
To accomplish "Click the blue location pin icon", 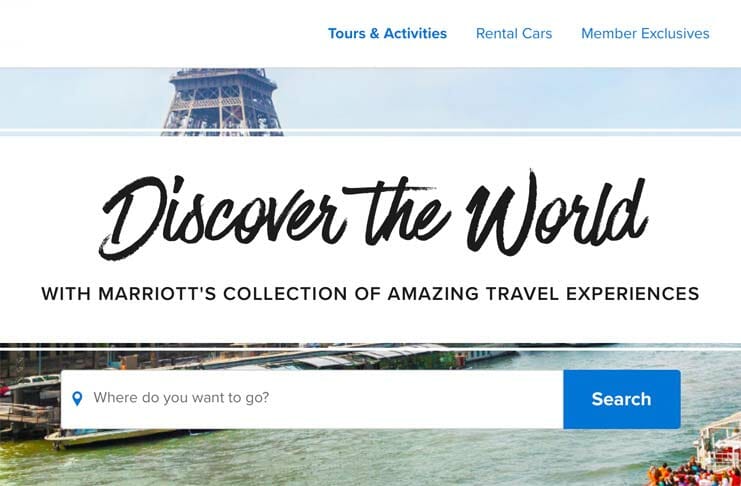I will tap(77, 399).
